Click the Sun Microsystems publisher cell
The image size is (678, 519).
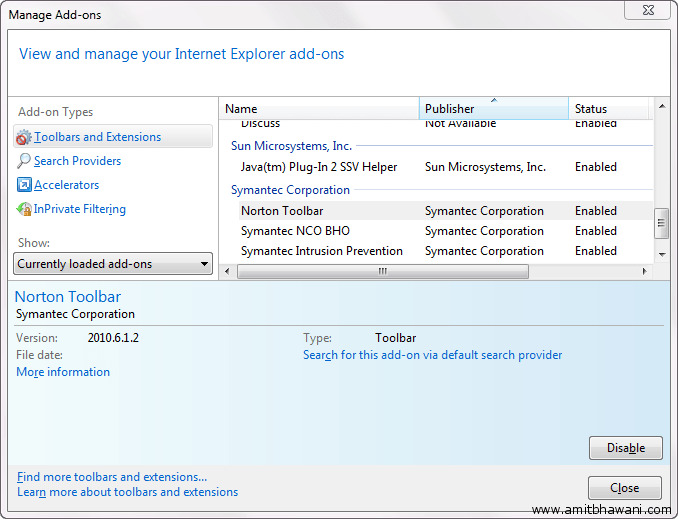485,167
